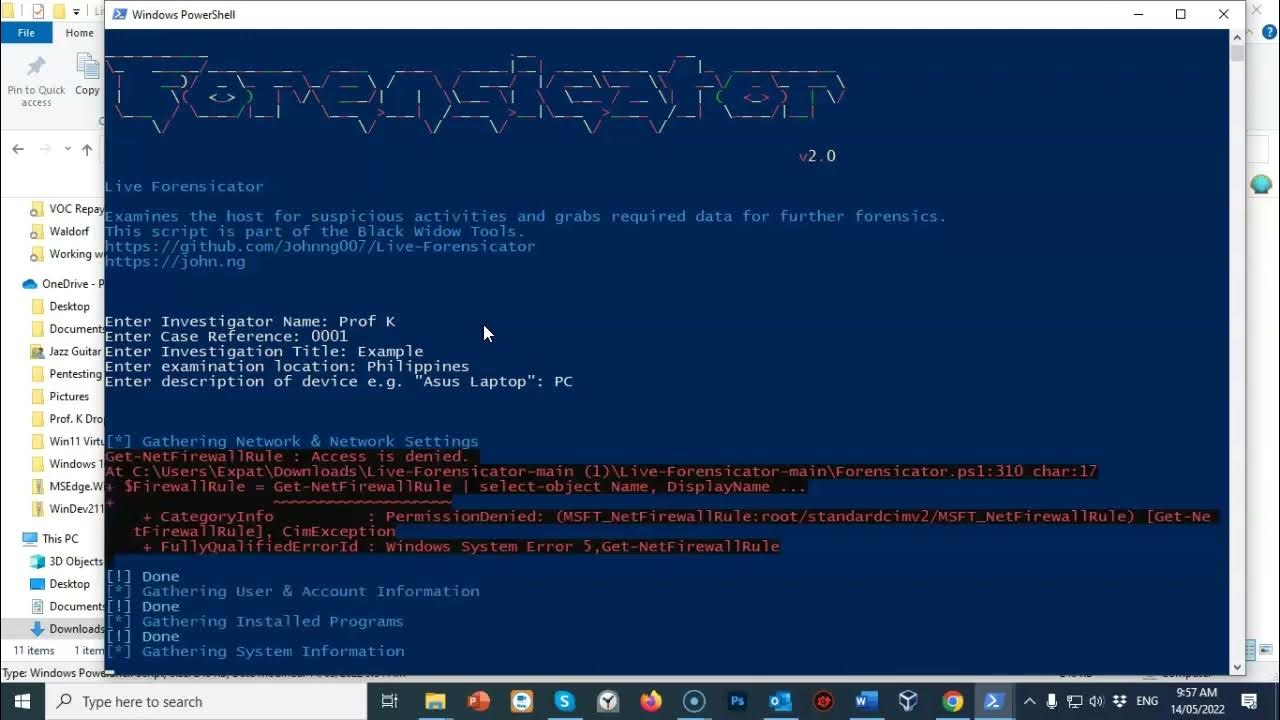Select Win11 Virtu folder in sidebar

click(67, 441)
